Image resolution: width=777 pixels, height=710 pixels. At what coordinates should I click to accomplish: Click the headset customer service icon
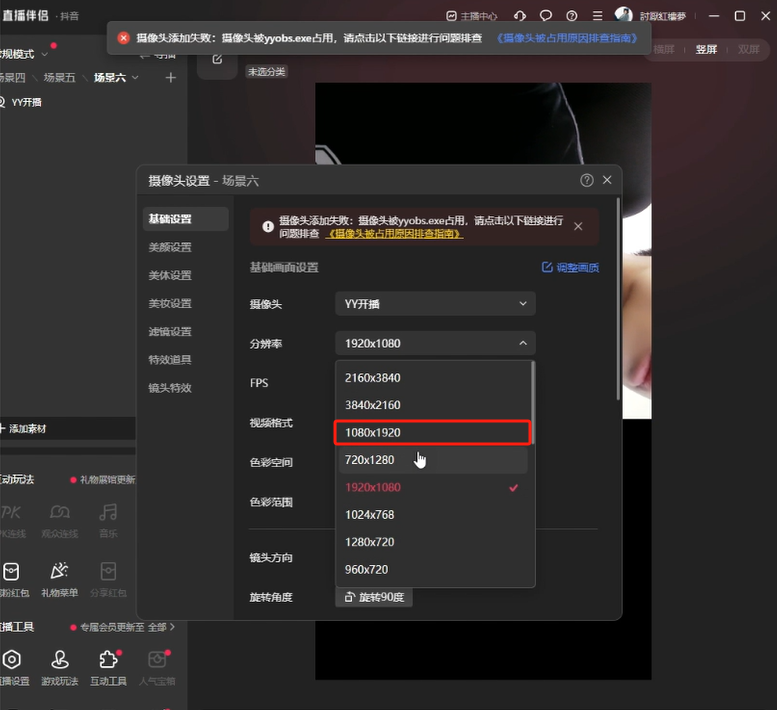coord(520,16)
